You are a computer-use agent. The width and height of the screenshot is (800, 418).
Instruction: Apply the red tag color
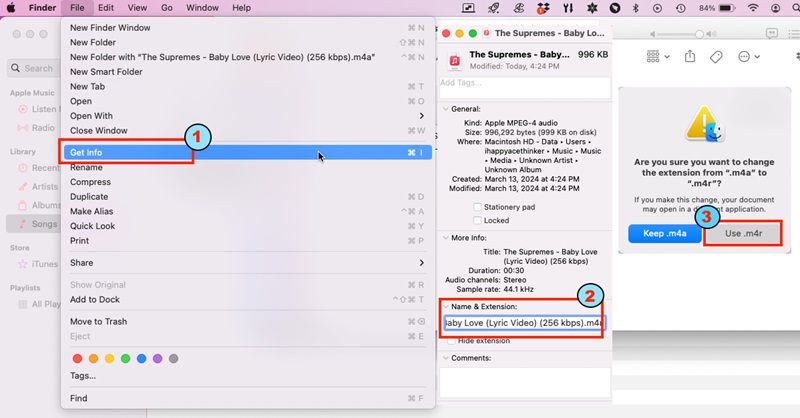pyautogui.click(x=78, y=359)
